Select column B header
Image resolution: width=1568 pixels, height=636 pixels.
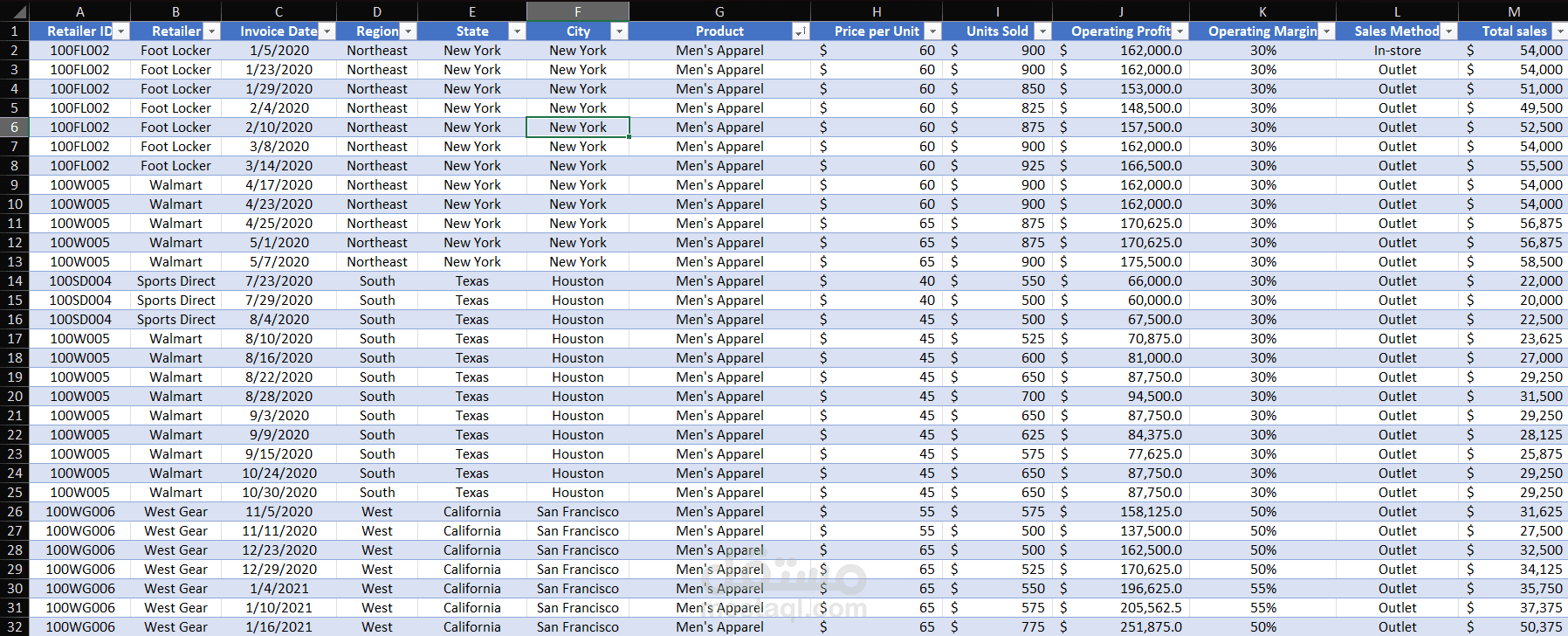tap(176, 11)
